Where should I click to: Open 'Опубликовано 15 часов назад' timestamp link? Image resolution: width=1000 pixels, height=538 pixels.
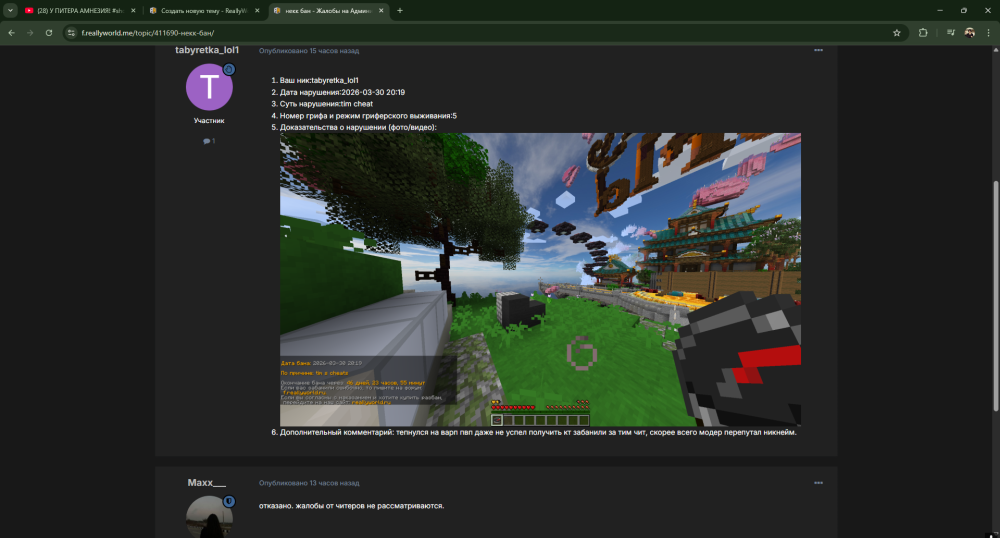point(309,51)
